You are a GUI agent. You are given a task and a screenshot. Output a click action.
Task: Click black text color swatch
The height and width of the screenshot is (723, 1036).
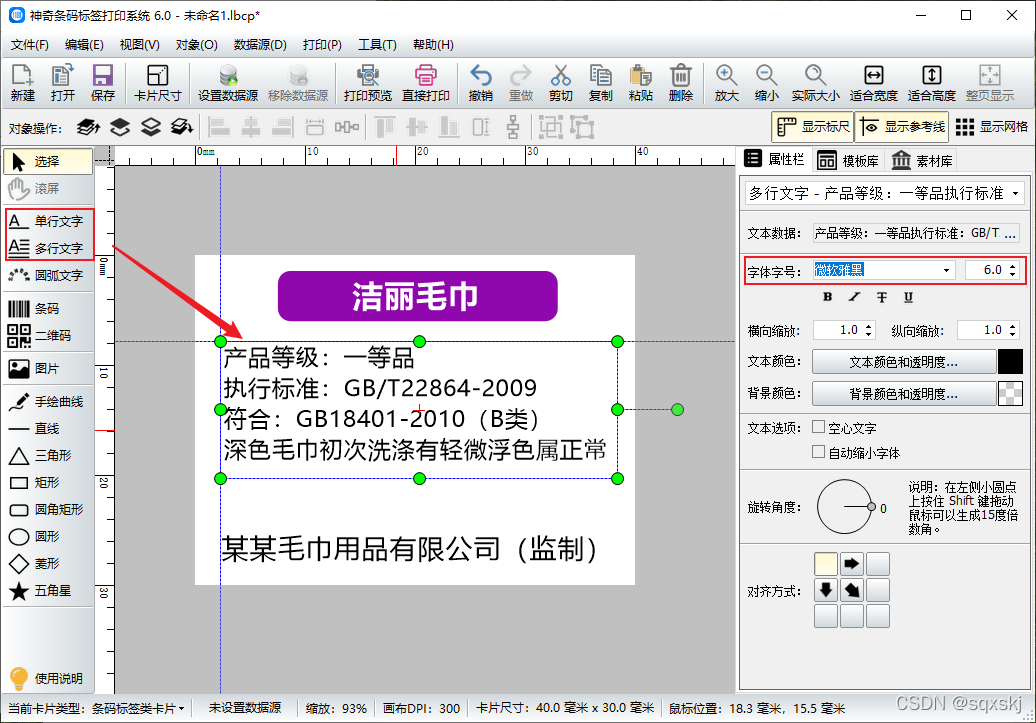pyautogui.click(x=1010, y=362)
